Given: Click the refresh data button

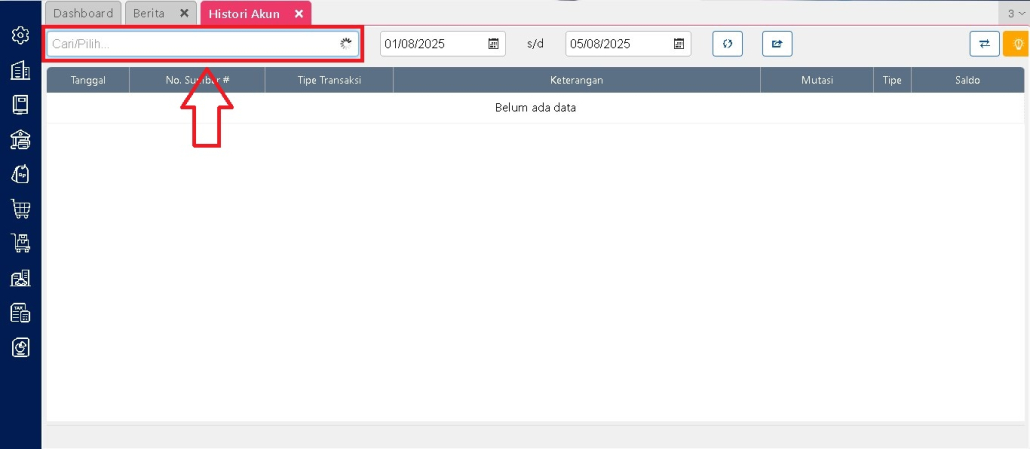Looking at the screenshot, I should pos(727,44).
